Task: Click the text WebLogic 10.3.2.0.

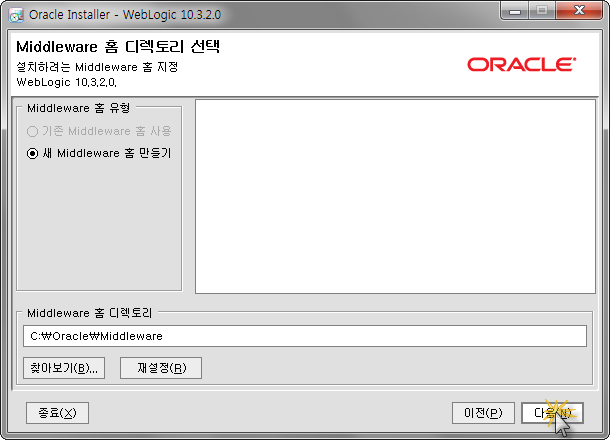Action: tap(67, 82)
